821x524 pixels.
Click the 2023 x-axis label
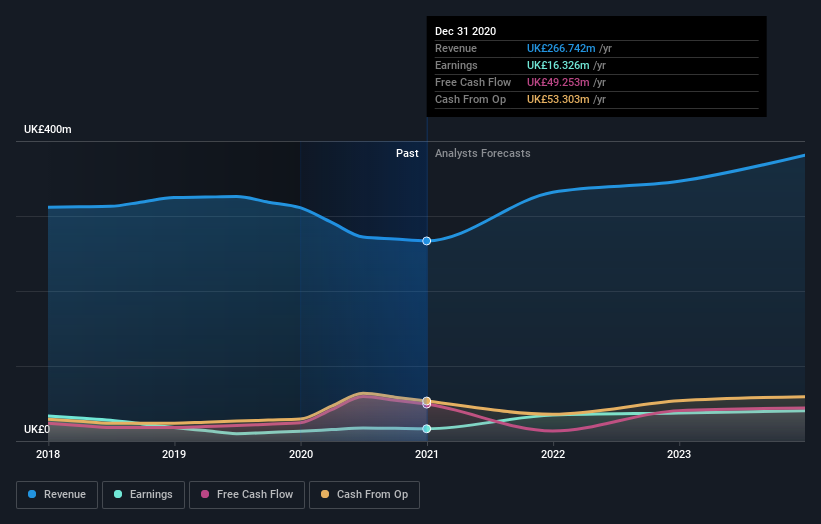click(679, 454)
